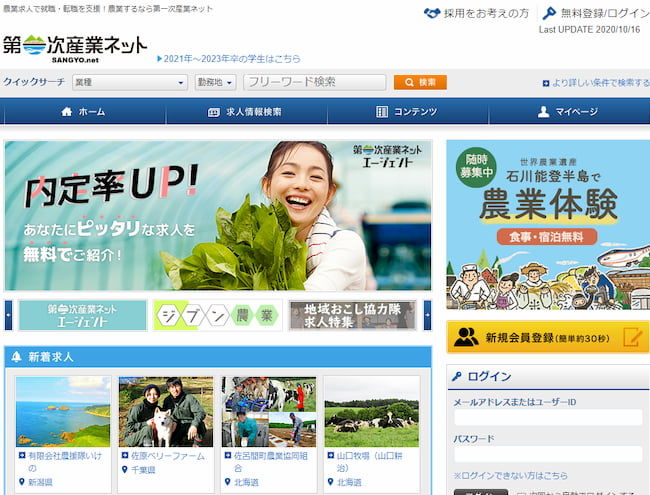
Task: Open マイページ in the navigation bar
Action: pos(570,112)
